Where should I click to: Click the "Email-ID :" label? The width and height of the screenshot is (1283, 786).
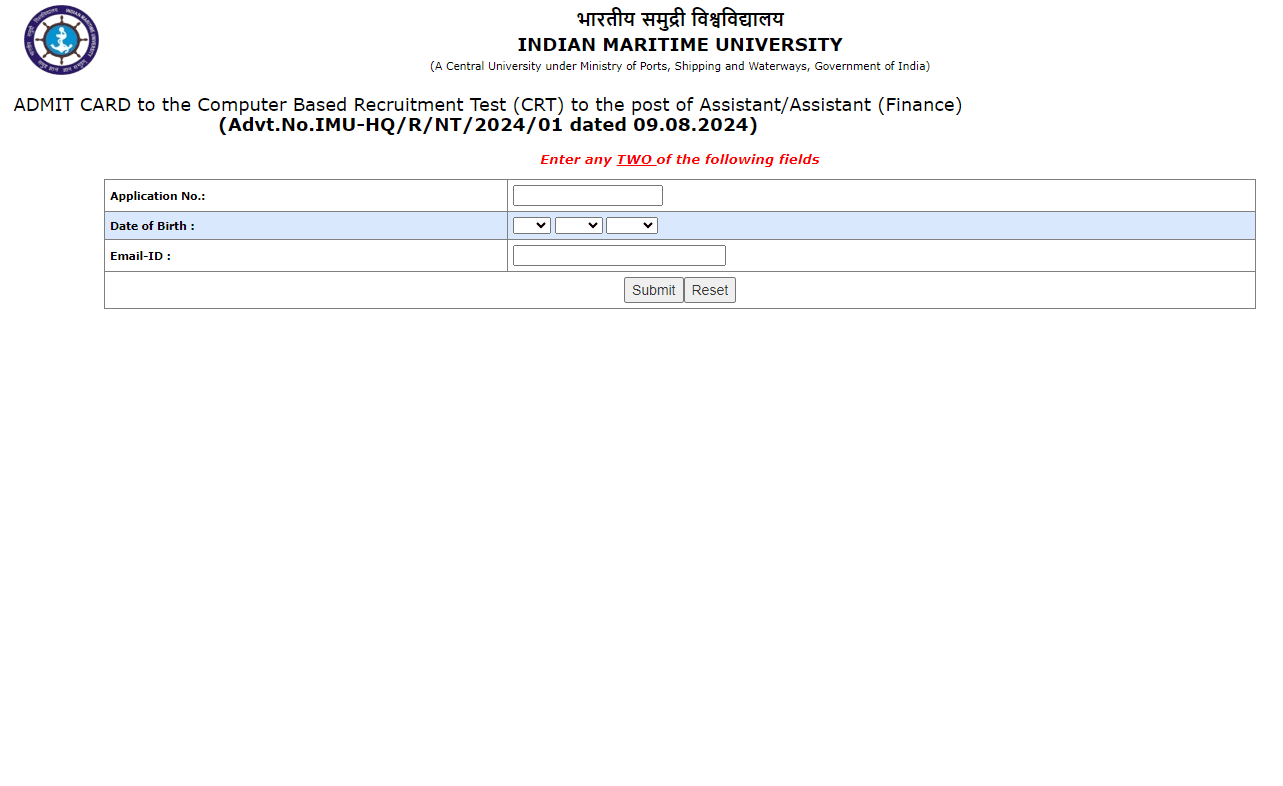click(140, 257)
